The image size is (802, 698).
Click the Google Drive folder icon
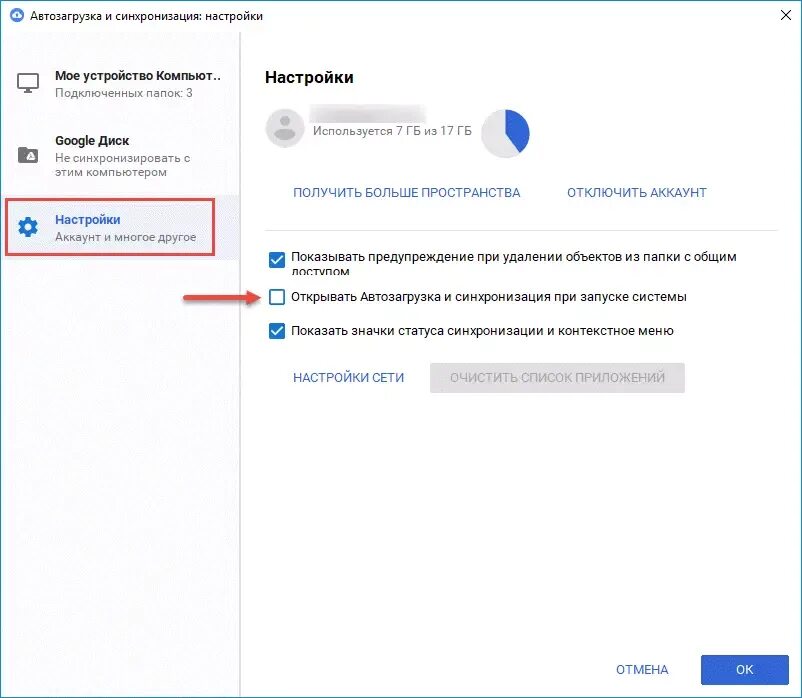[x=28, y=155]
